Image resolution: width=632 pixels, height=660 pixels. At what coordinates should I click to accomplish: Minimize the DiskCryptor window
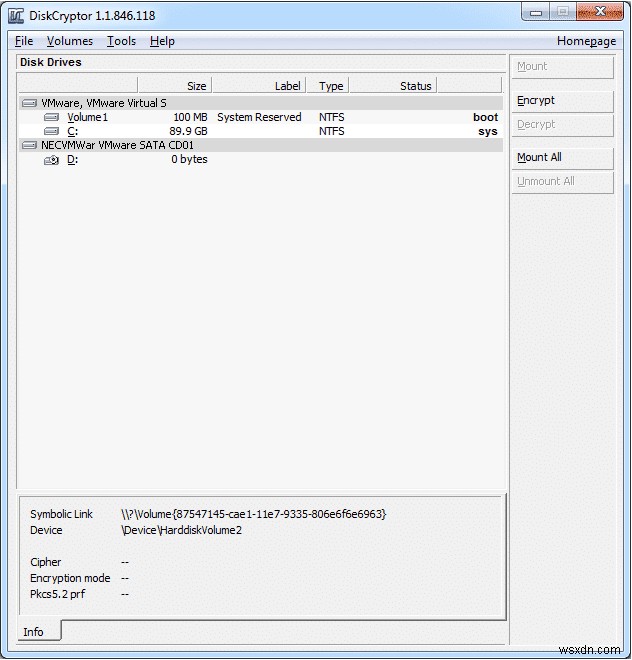pos(536,13)
